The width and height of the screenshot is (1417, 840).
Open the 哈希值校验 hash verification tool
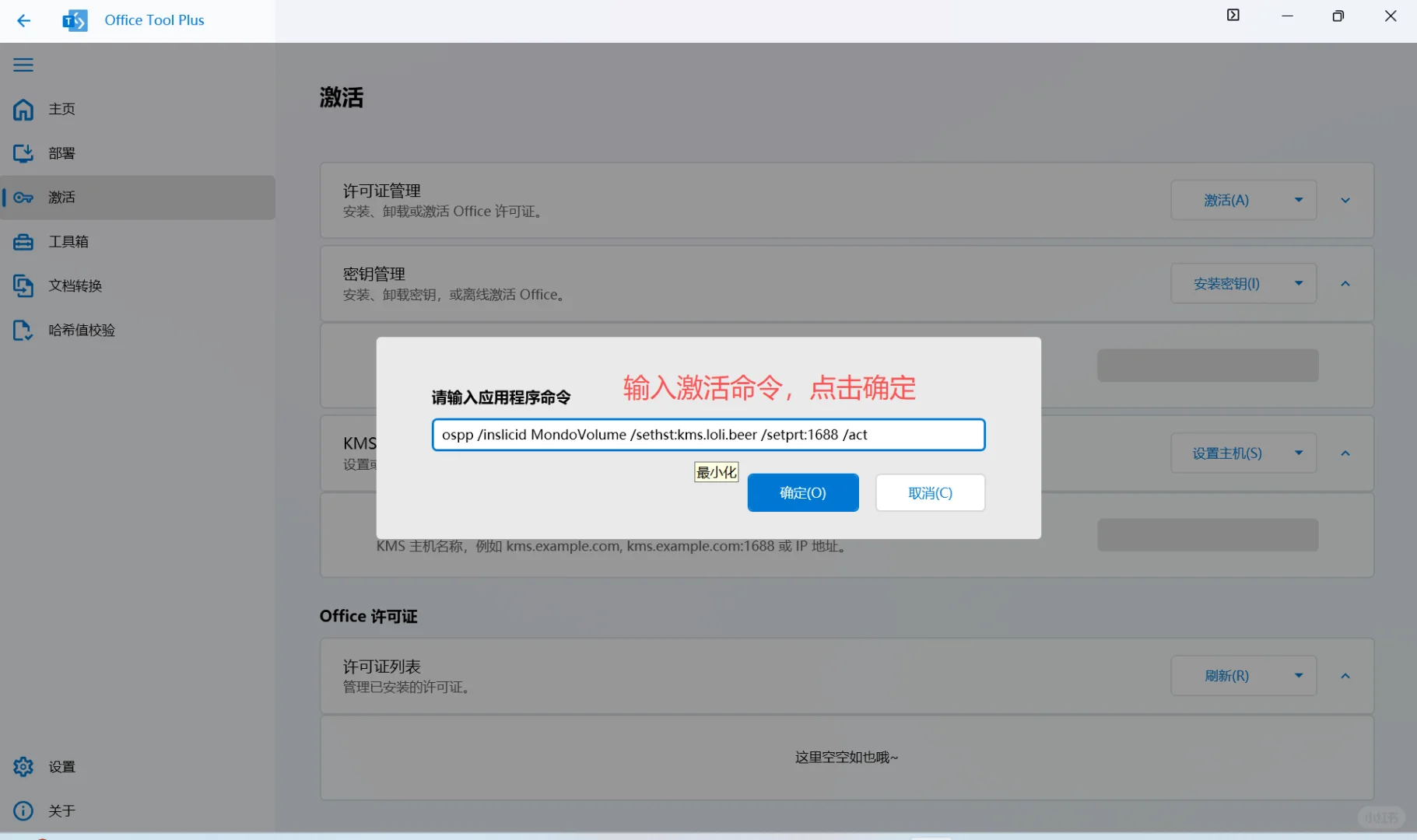23,330
